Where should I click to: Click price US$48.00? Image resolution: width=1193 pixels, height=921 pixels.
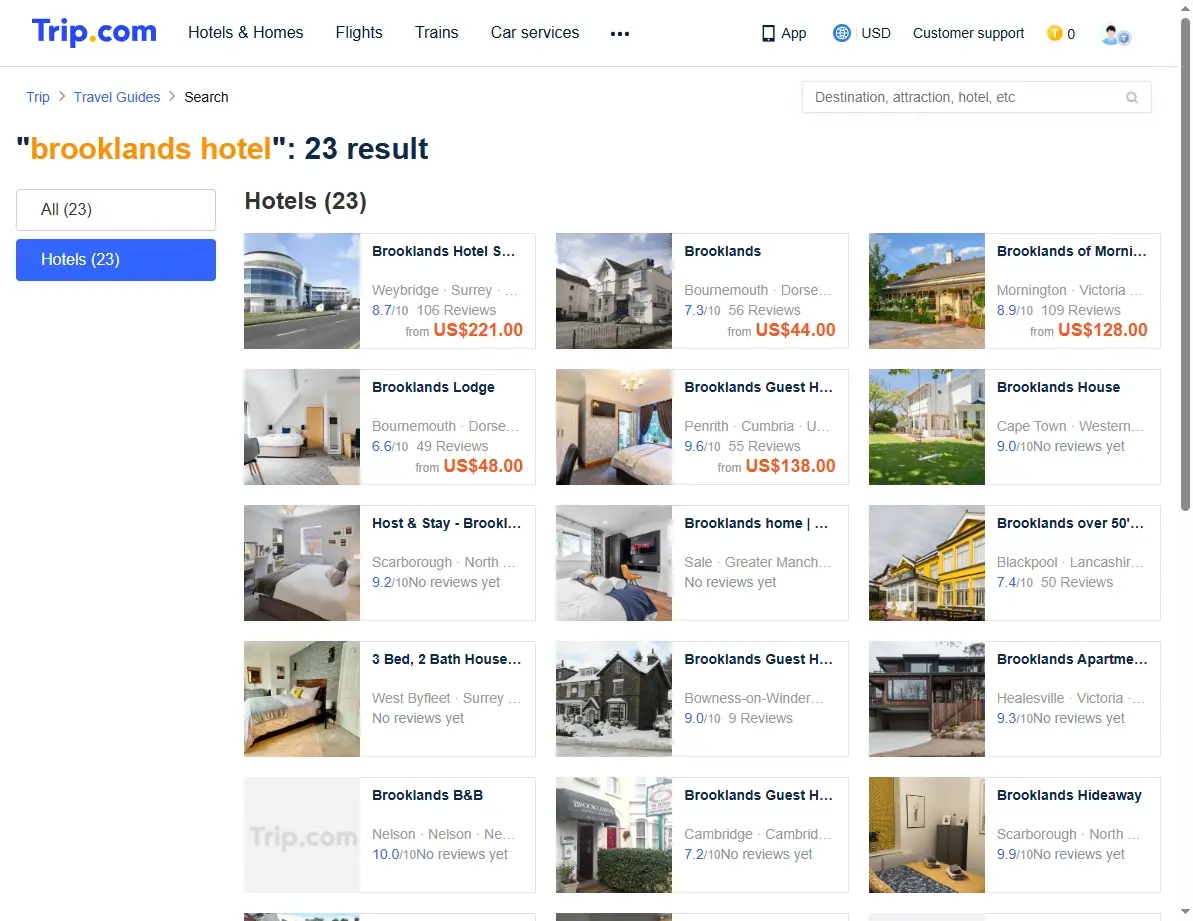coord(483,466)
